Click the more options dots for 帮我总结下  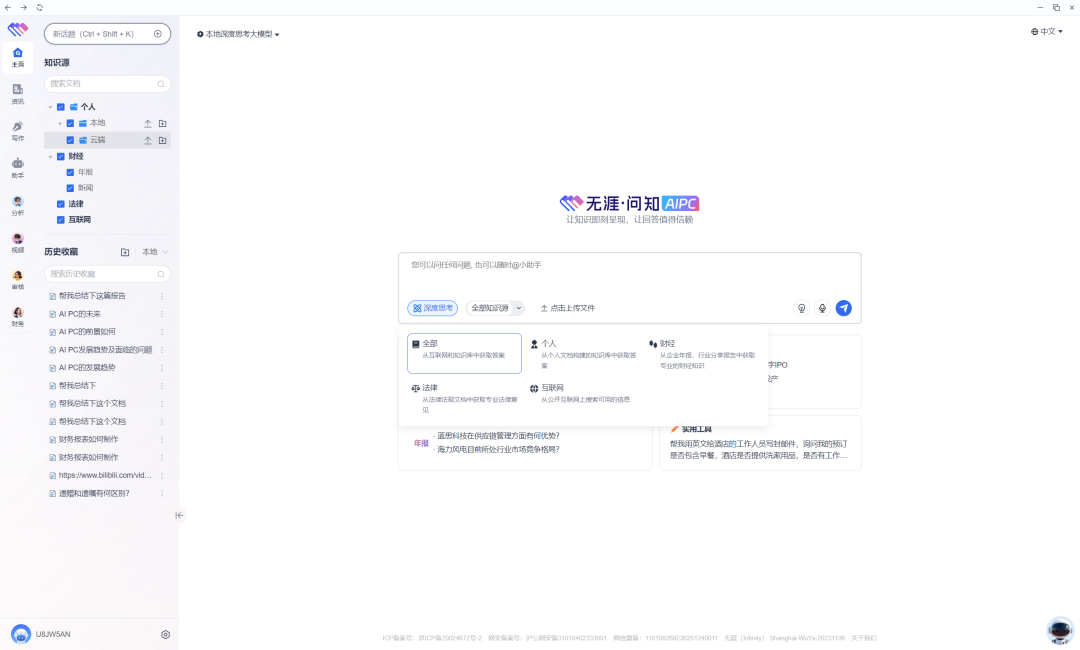(162, 386)
